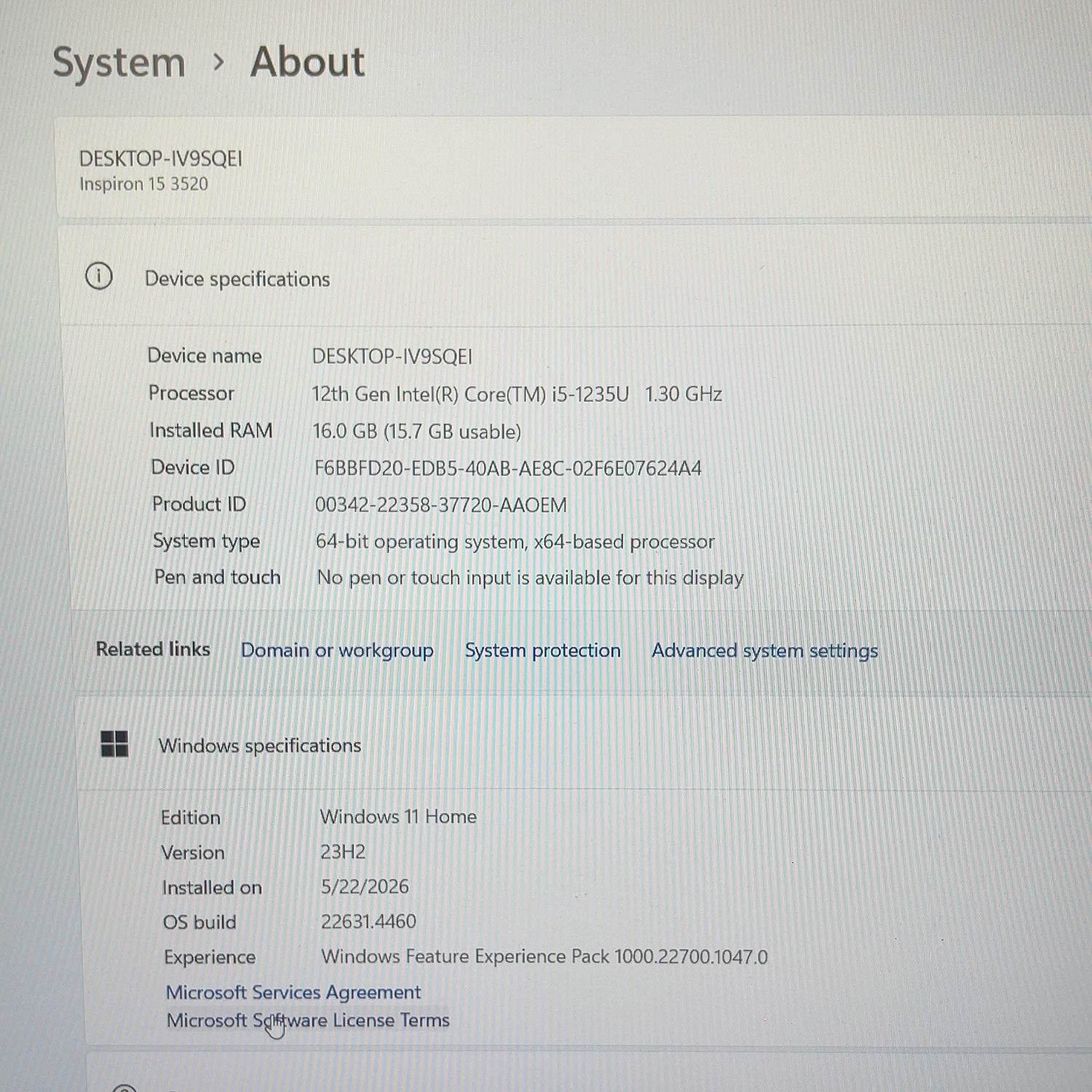Screen dimensions: 1092x1092
Task: Click the Device ID label
Action: pos(193,467)
